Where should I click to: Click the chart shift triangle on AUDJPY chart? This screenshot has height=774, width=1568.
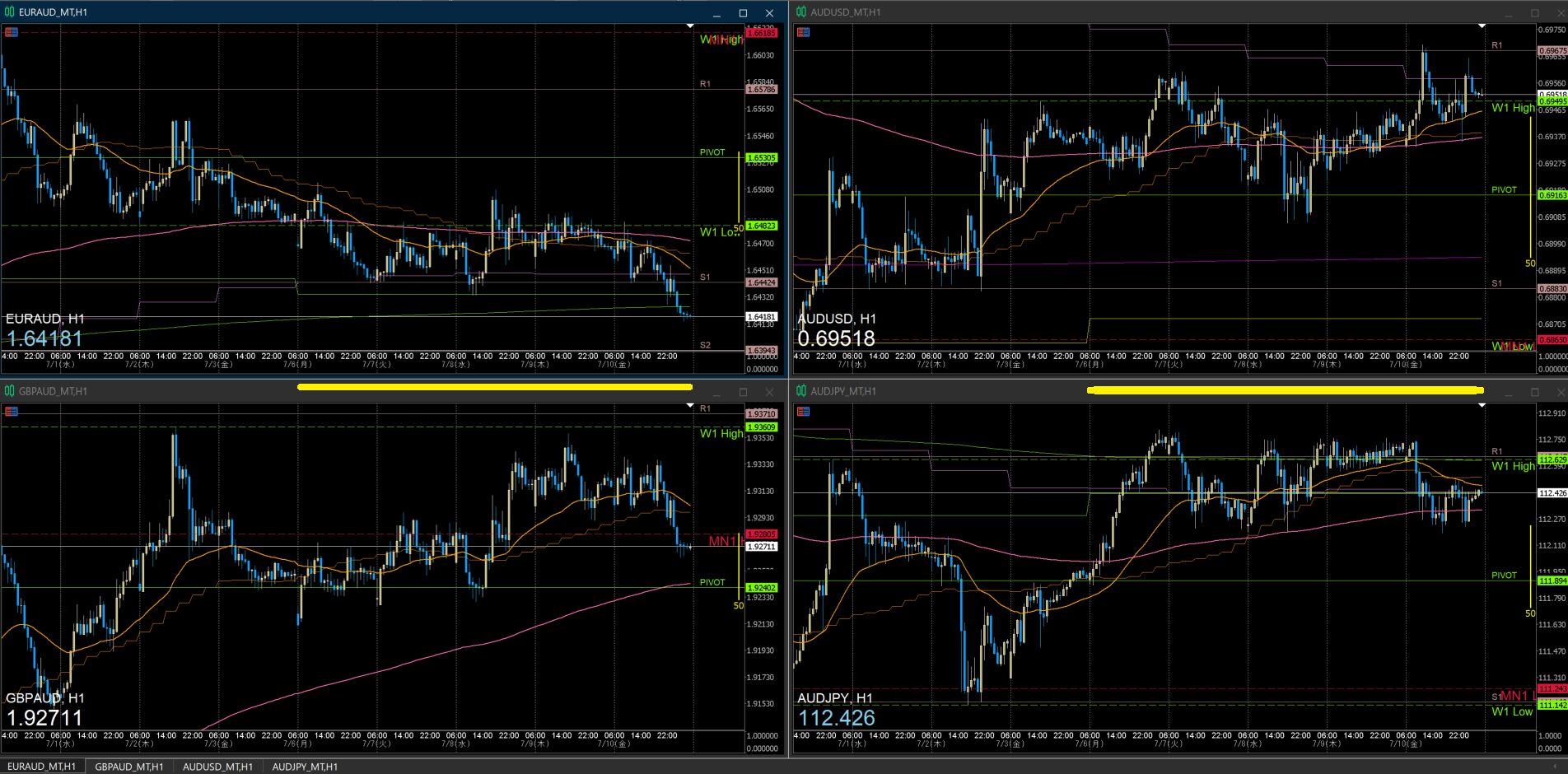click(1482, 405)
